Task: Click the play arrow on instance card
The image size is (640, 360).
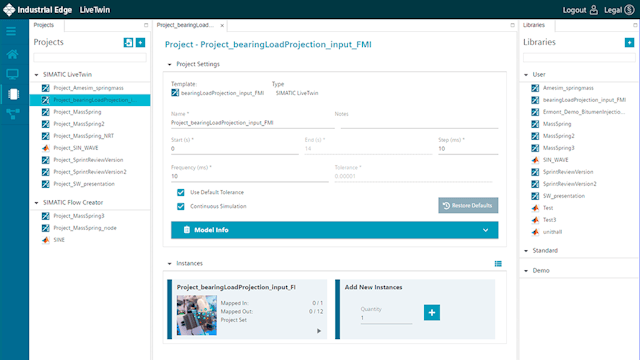Action: click(x=319, y=331)
